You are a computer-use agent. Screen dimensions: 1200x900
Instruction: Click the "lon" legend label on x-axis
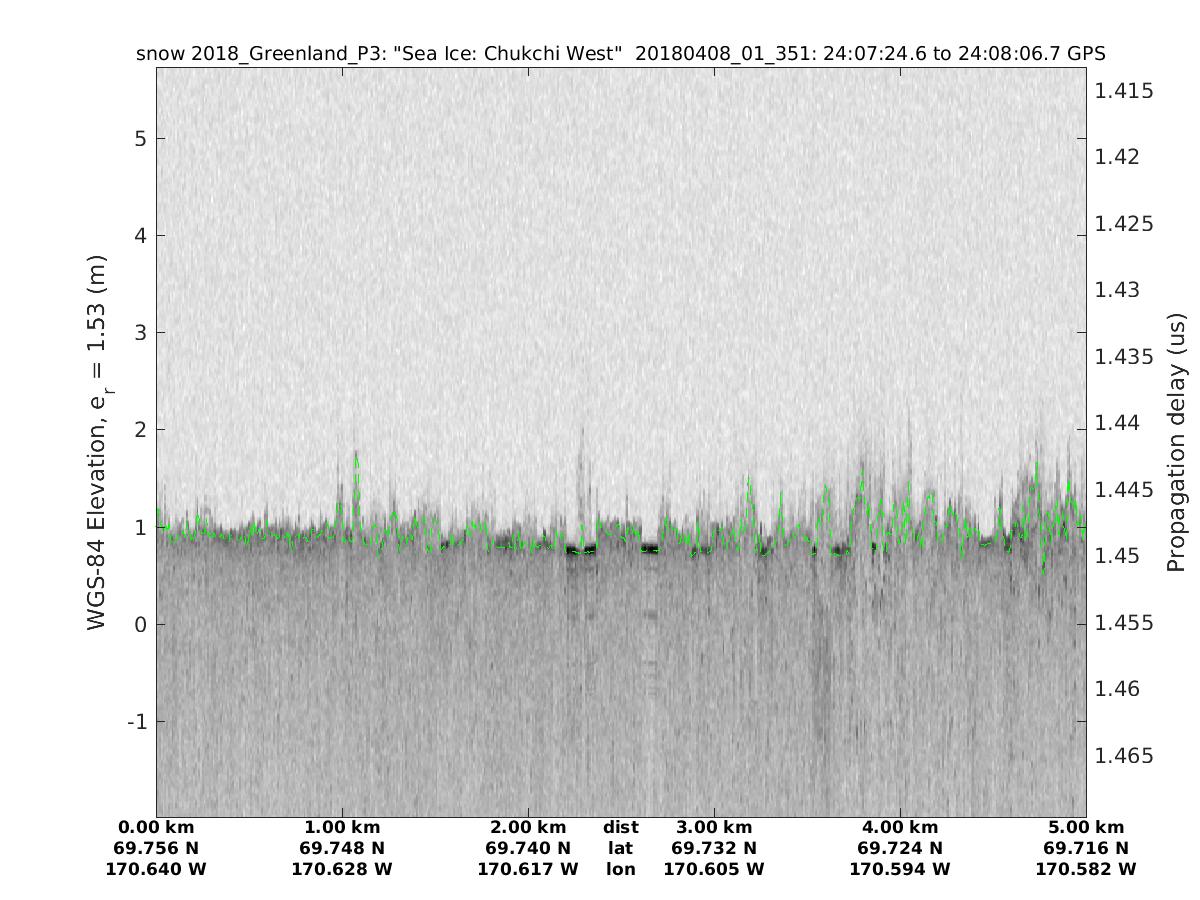click(620, 870)
